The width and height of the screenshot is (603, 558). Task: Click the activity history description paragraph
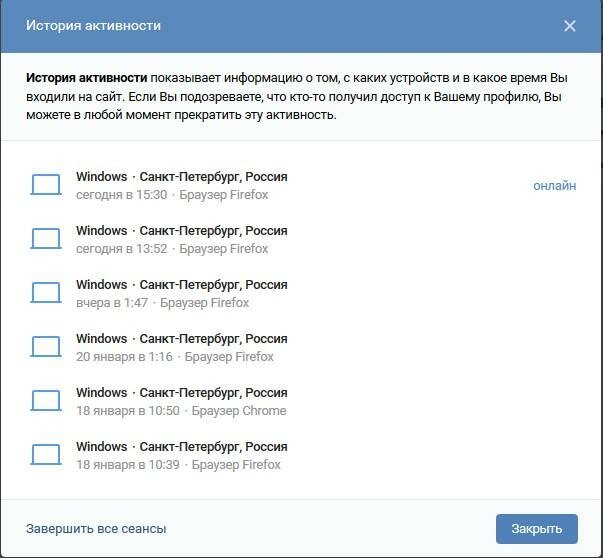click(300, 96)
